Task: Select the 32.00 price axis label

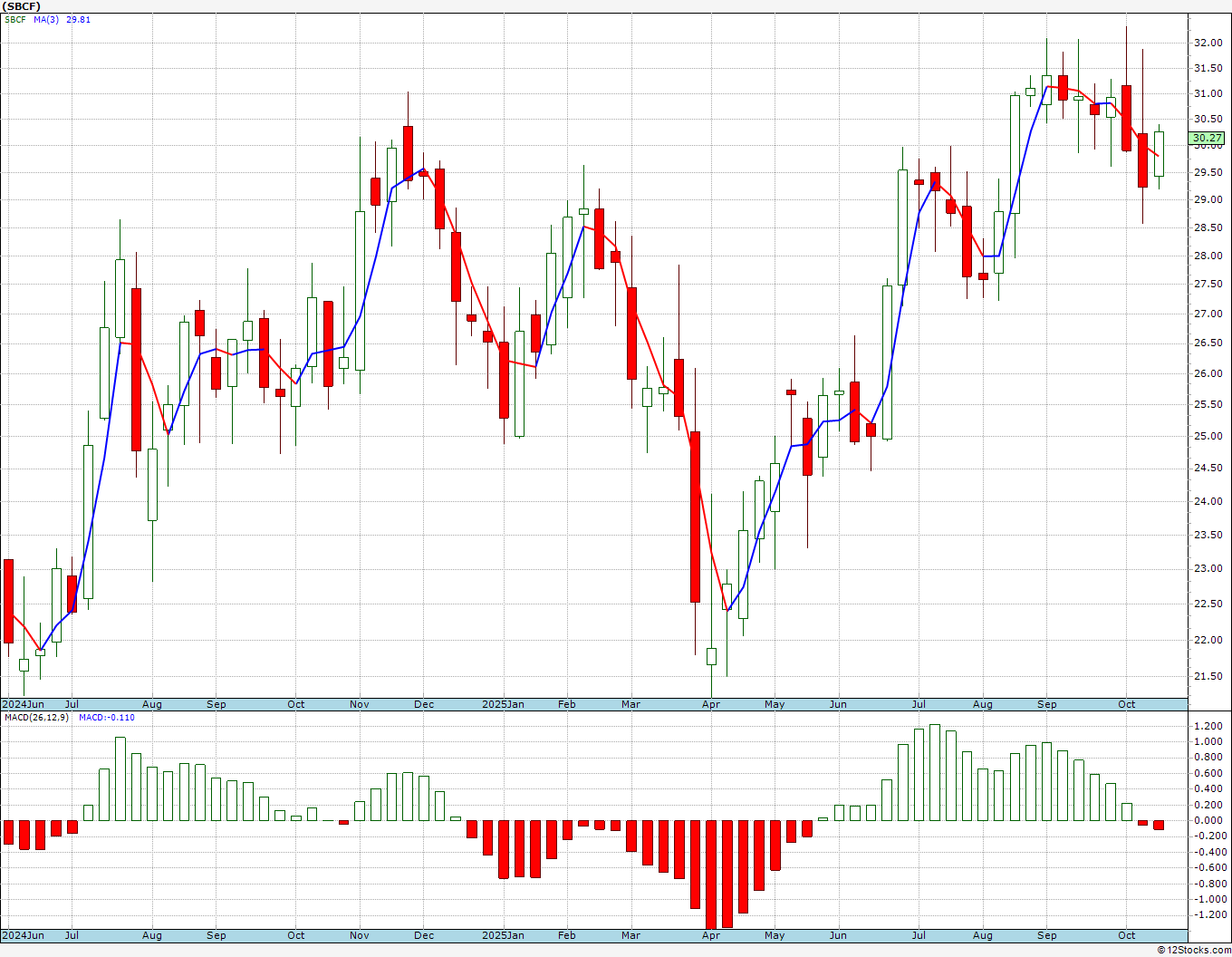Action: 1208,43
